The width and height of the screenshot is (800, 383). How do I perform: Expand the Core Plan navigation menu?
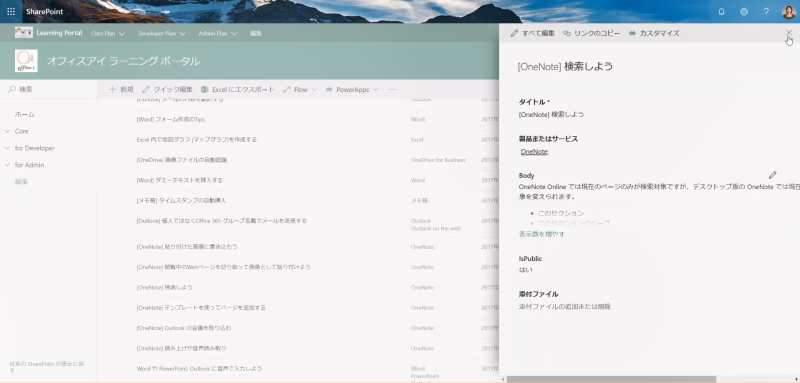tap(108, 33)
